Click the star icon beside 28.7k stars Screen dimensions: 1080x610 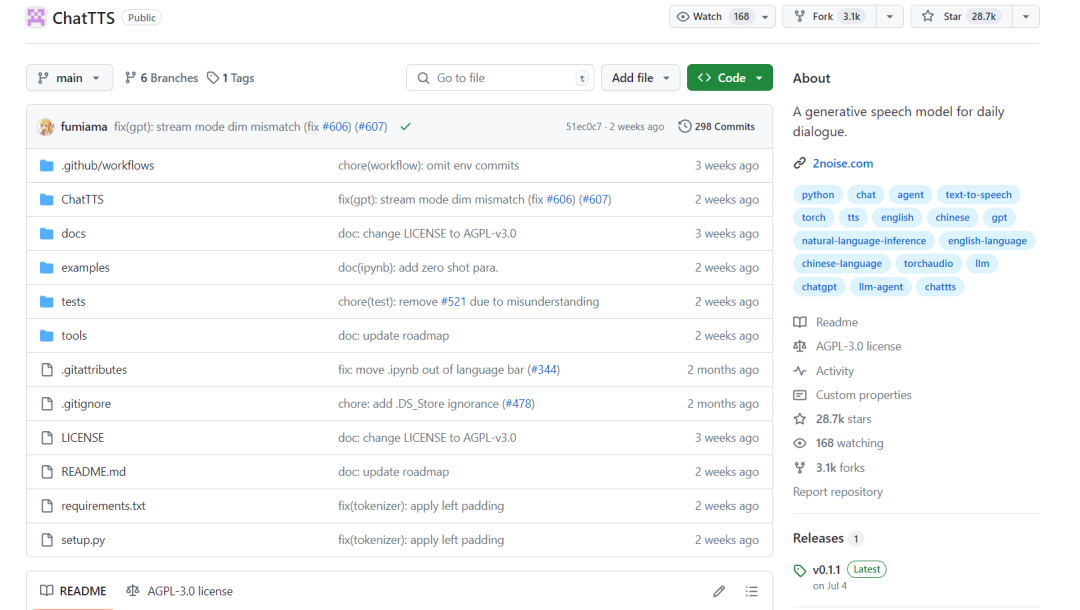coord(800,419)
